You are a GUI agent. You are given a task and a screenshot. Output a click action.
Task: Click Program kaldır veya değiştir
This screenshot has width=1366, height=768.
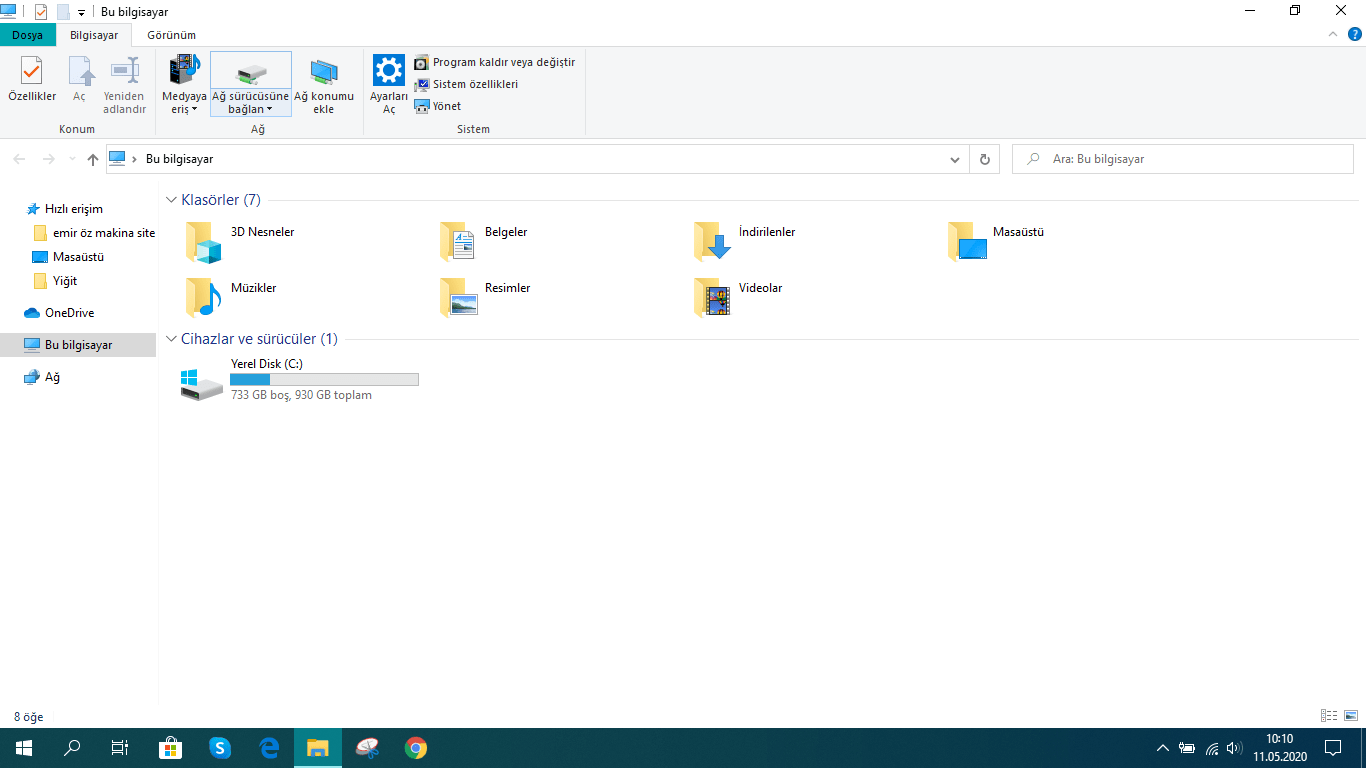click(x=495, y=62)
